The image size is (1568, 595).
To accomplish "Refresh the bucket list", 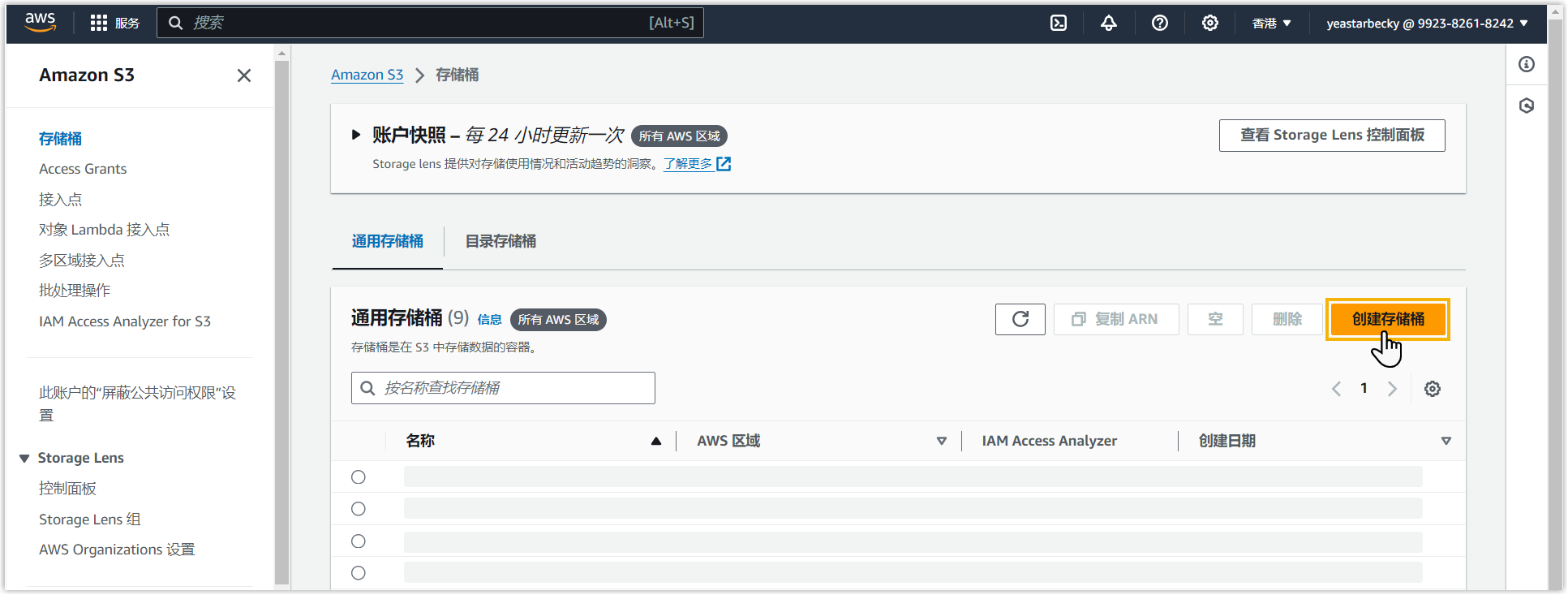I will (1020, 319).
